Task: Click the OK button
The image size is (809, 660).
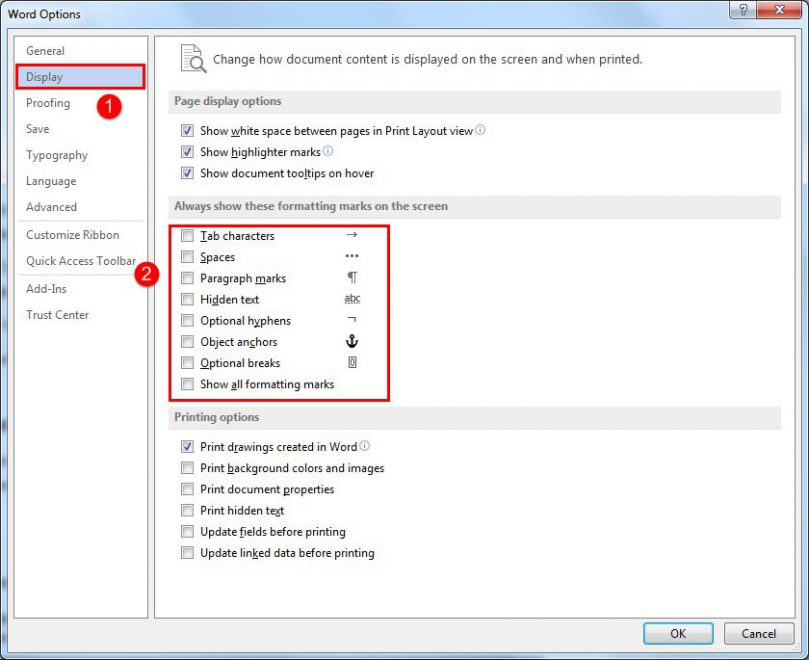Action: click(x=677, y=633)
